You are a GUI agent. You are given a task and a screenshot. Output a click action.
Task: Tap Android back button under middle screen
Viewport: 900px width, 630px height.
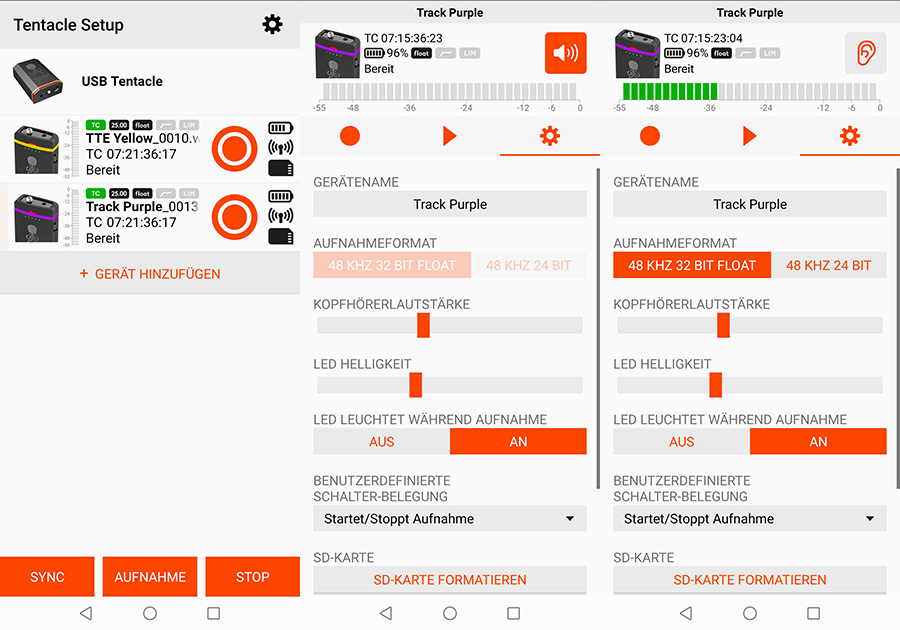[x=386, y=613]
